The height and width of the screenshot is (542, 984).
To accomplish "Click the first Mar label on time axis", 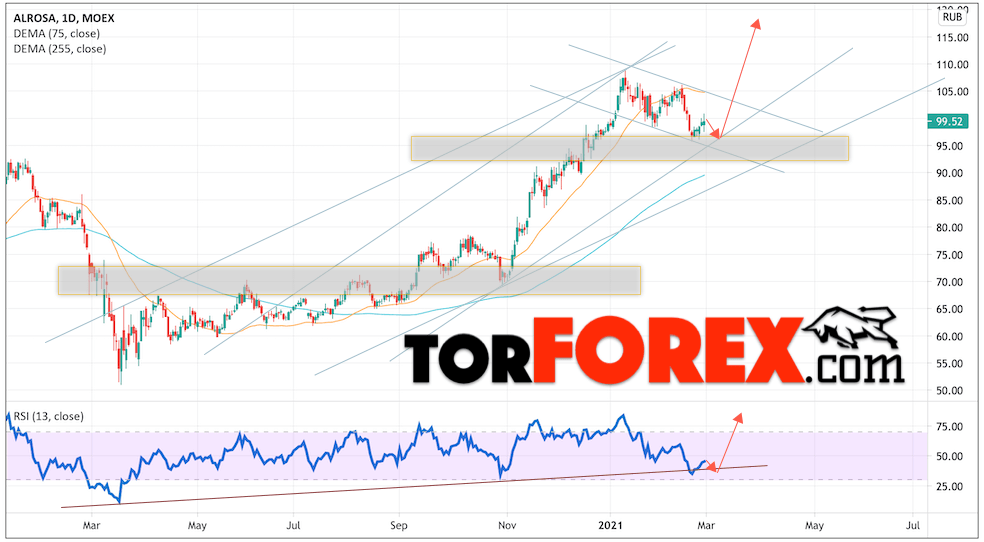I will (92, 525).
